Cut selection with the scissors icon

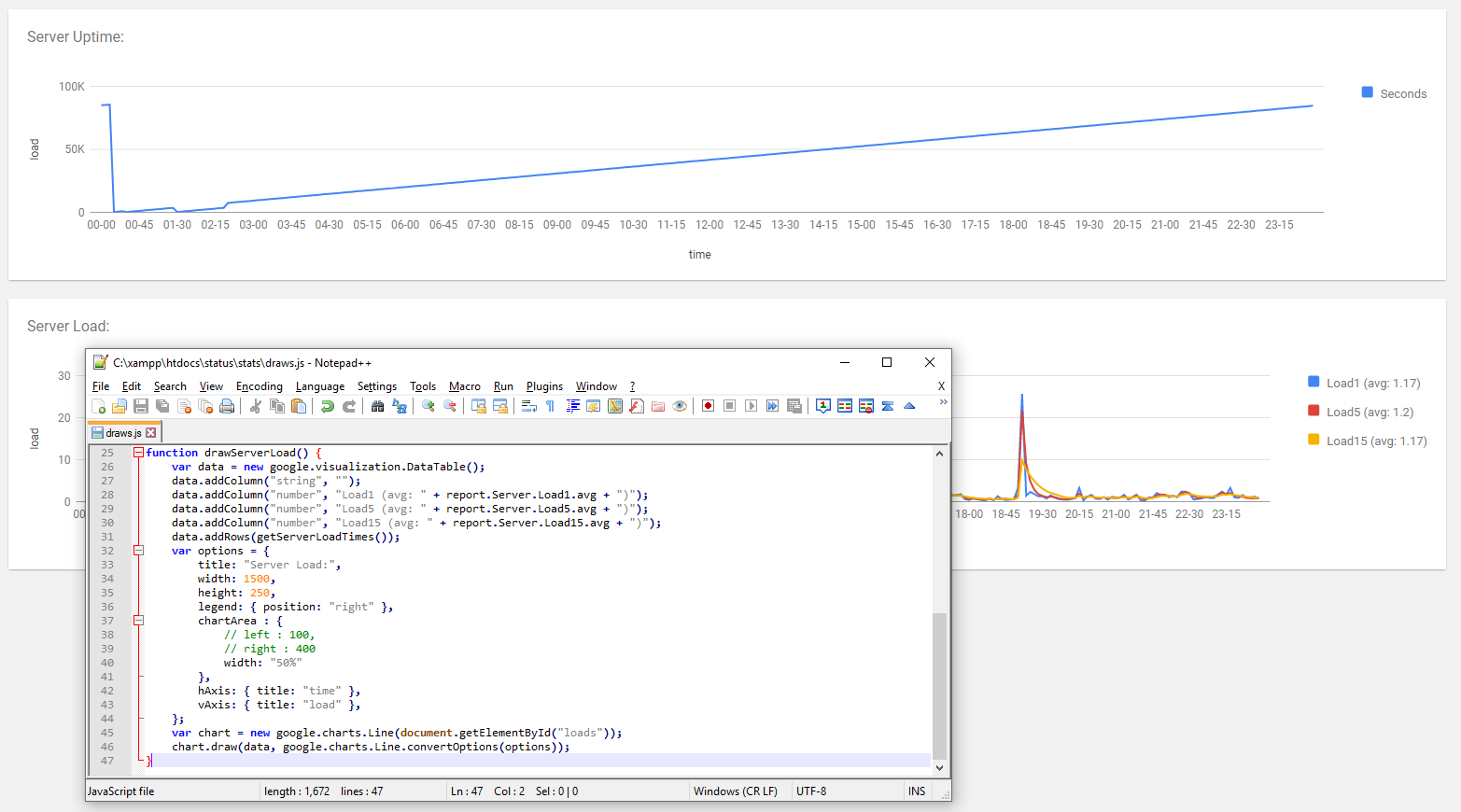pyautogui.click(x=255, y=406)
